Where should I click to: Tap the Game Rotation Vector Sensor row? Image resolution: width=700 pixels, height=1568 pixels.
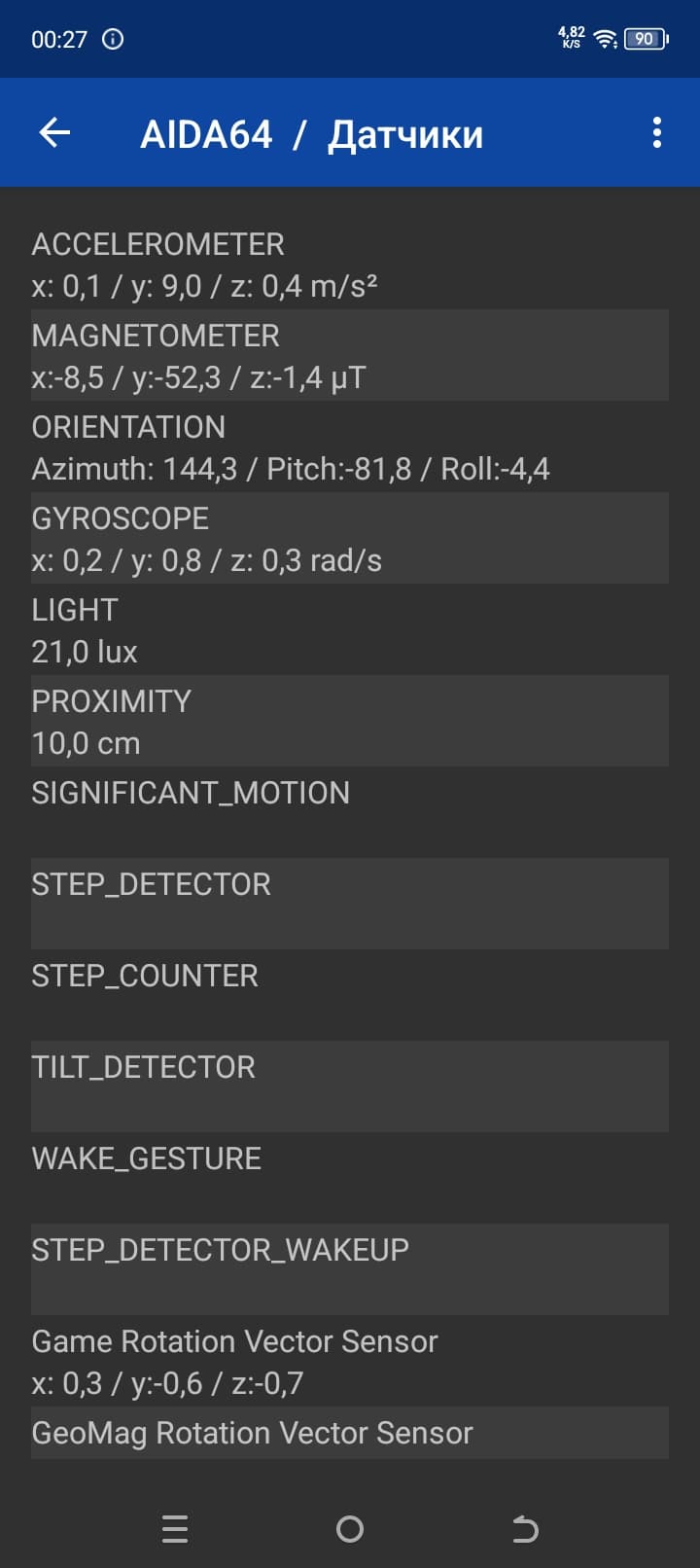350,1362
